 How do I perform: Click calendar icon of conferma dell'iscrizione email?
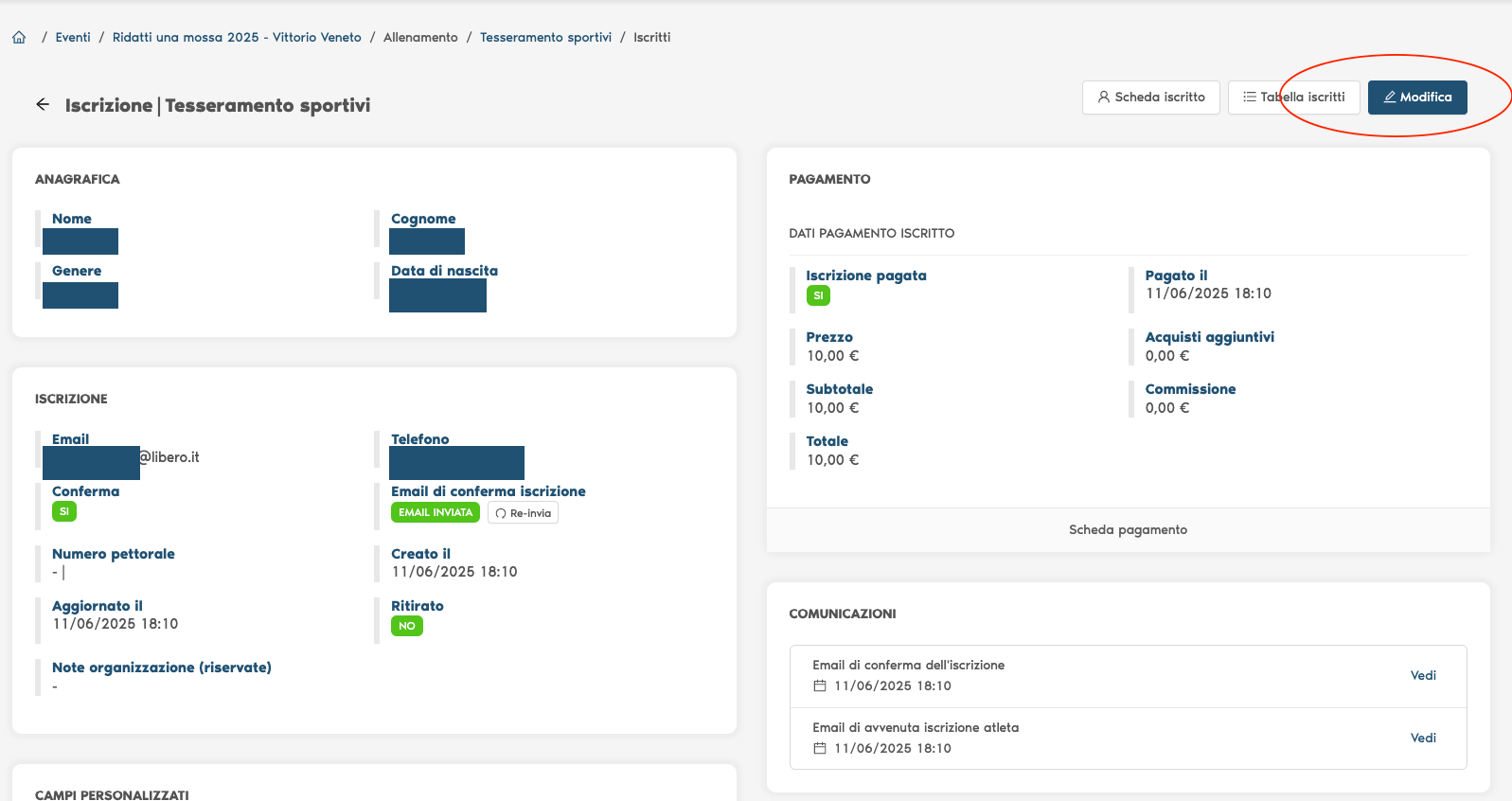coord(820,686)
